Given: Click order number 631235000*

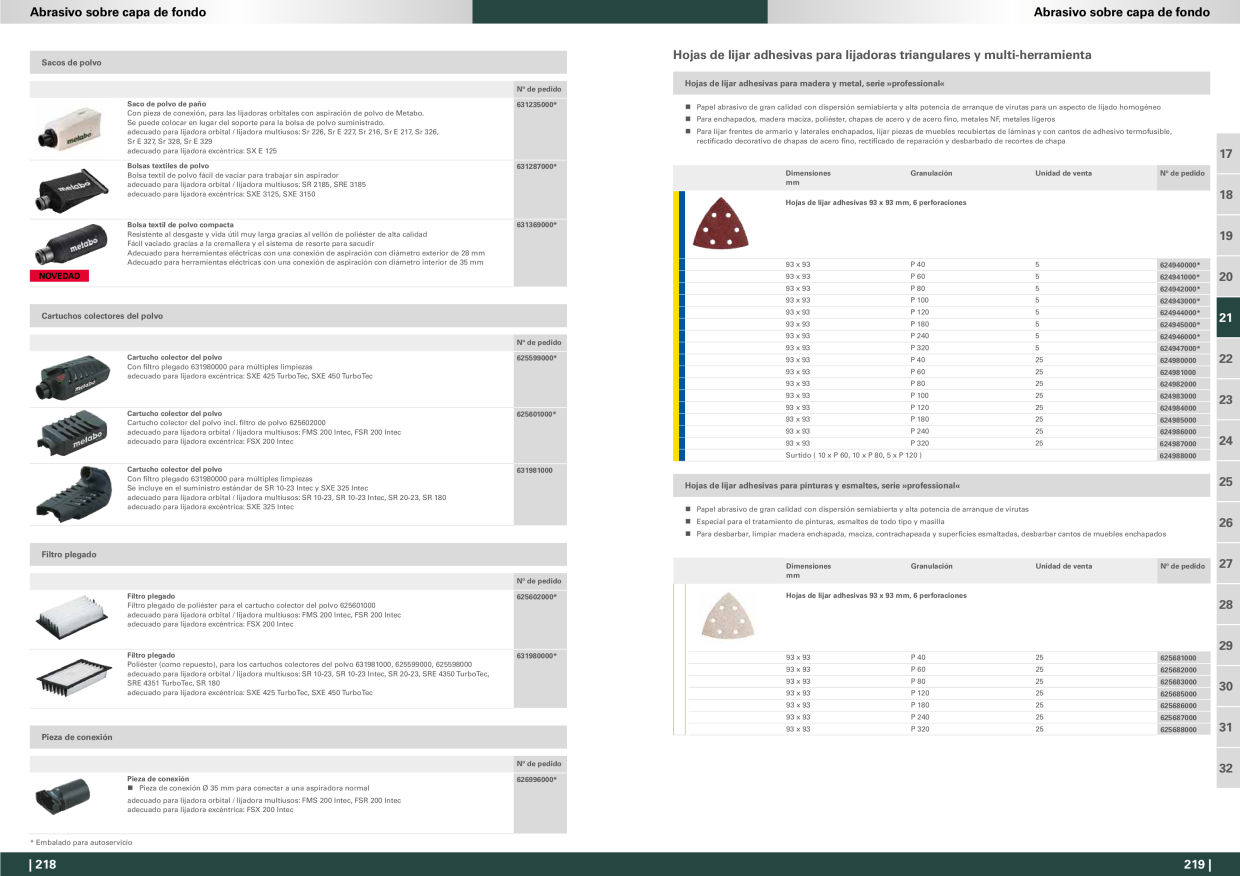Looking at the screenshot, I should [536, 105].
